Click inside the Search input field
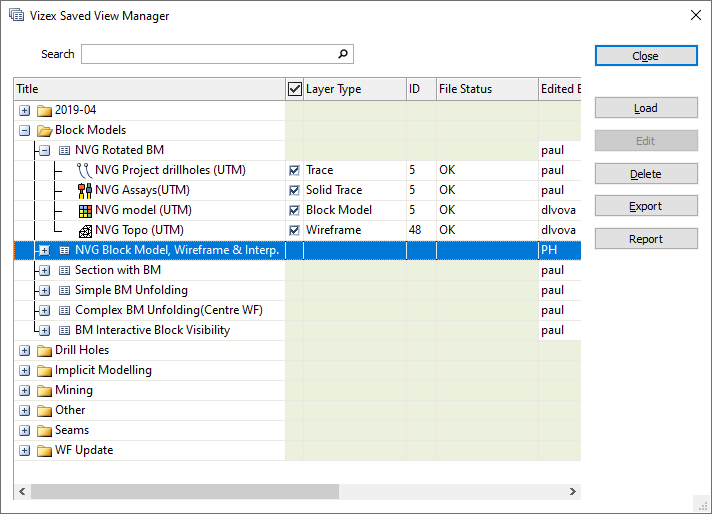Image resolution: width=712 pixels, height=516 pixels. (217, 54)
